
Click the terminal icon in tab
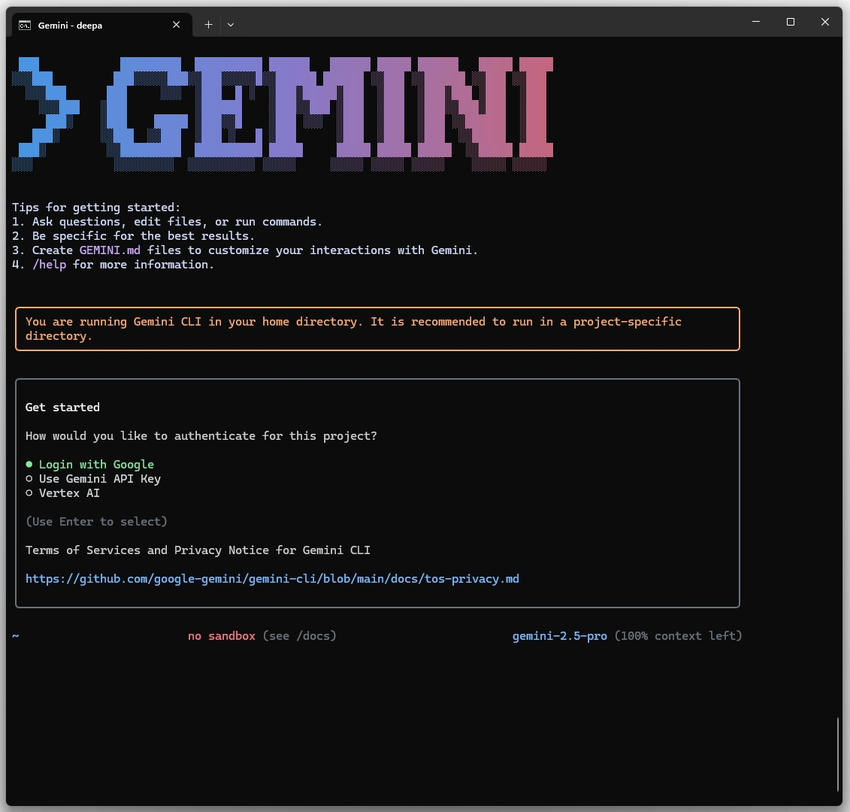coord(24,25)
